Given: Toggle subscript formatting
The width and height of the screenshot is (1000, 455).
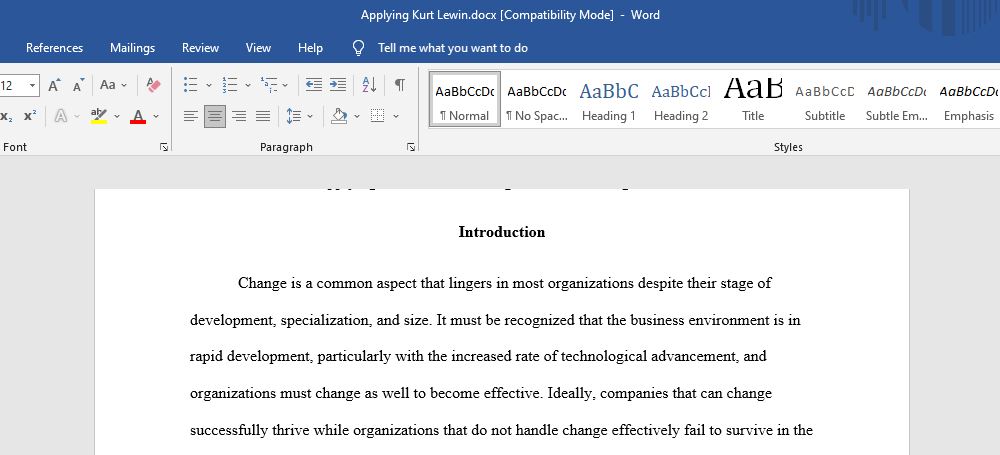Looking at the screenshot, I should 6,116.
